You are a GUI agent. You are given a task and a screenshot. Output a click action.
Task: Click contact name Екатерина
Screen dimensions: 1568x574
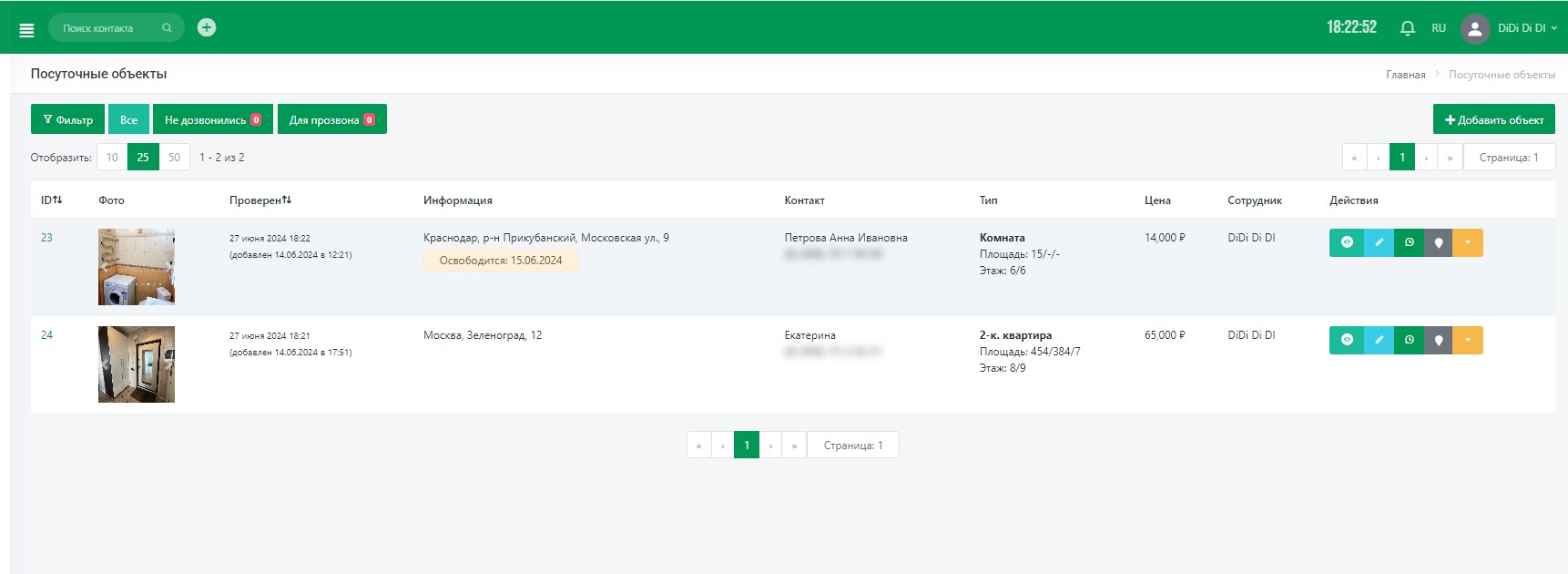809,334
